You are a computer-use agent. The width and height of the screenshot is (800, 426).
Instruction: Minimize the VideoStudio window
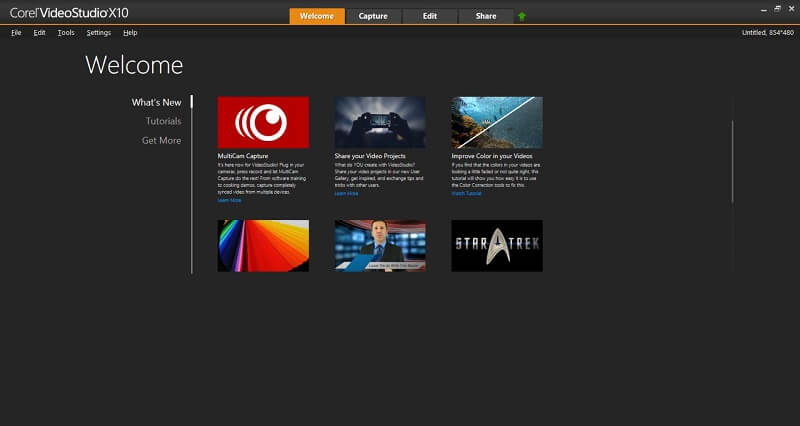764,10
